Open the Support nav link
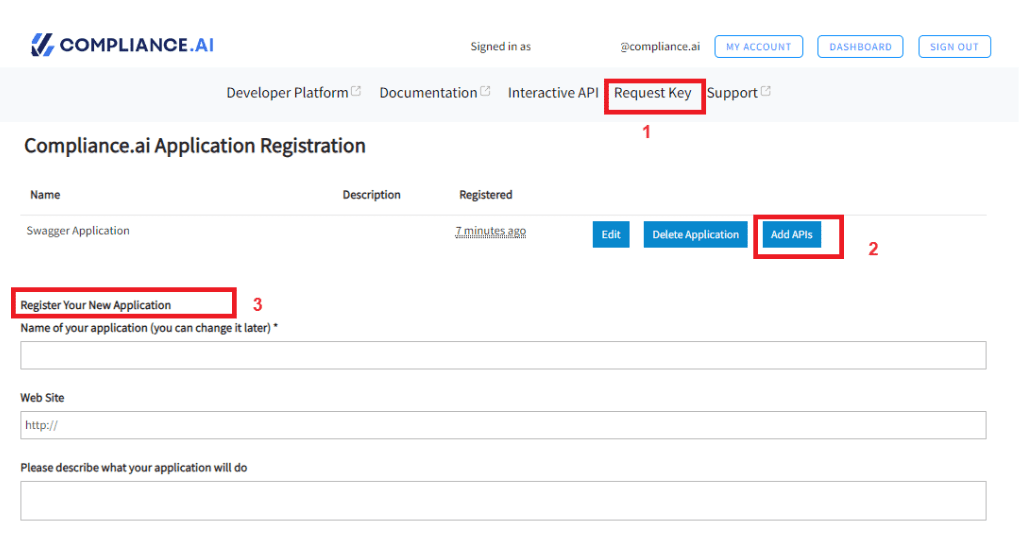Screen dimensions: 1036x545 click(x=732, y=93)
